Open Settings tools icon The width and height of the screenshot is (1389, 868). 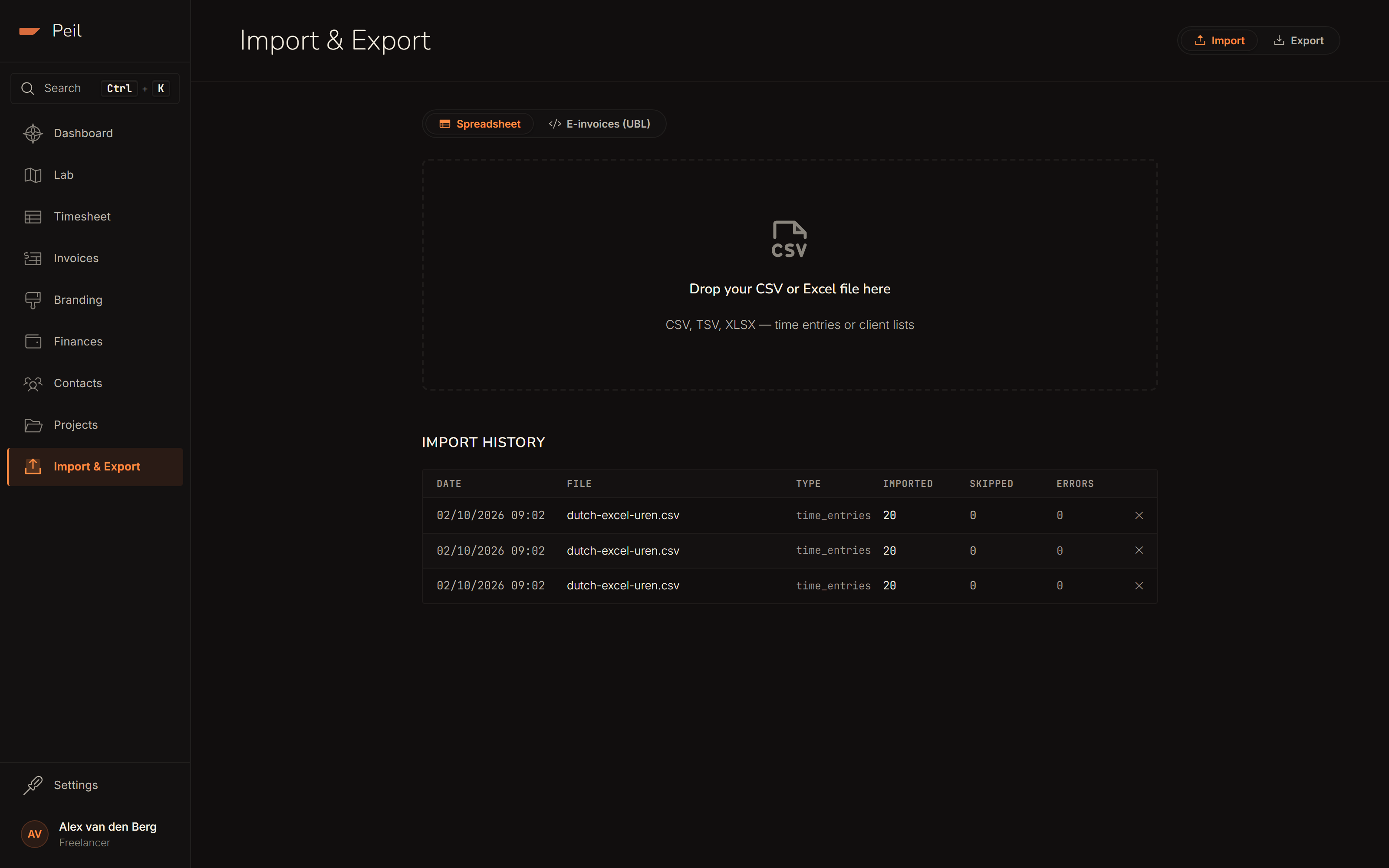pyautogui.click(x=33, y=785)
